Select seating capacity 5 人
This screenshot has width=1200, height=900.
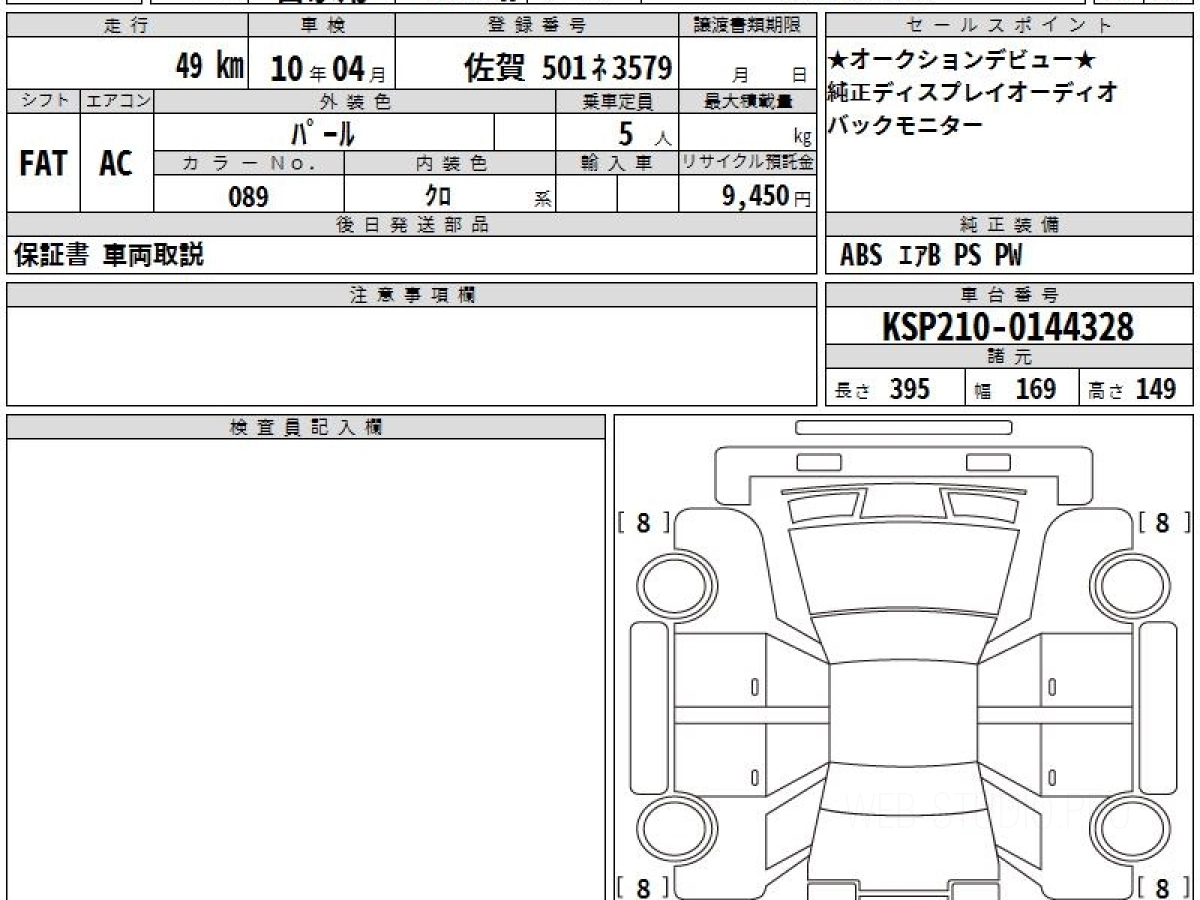644,133
